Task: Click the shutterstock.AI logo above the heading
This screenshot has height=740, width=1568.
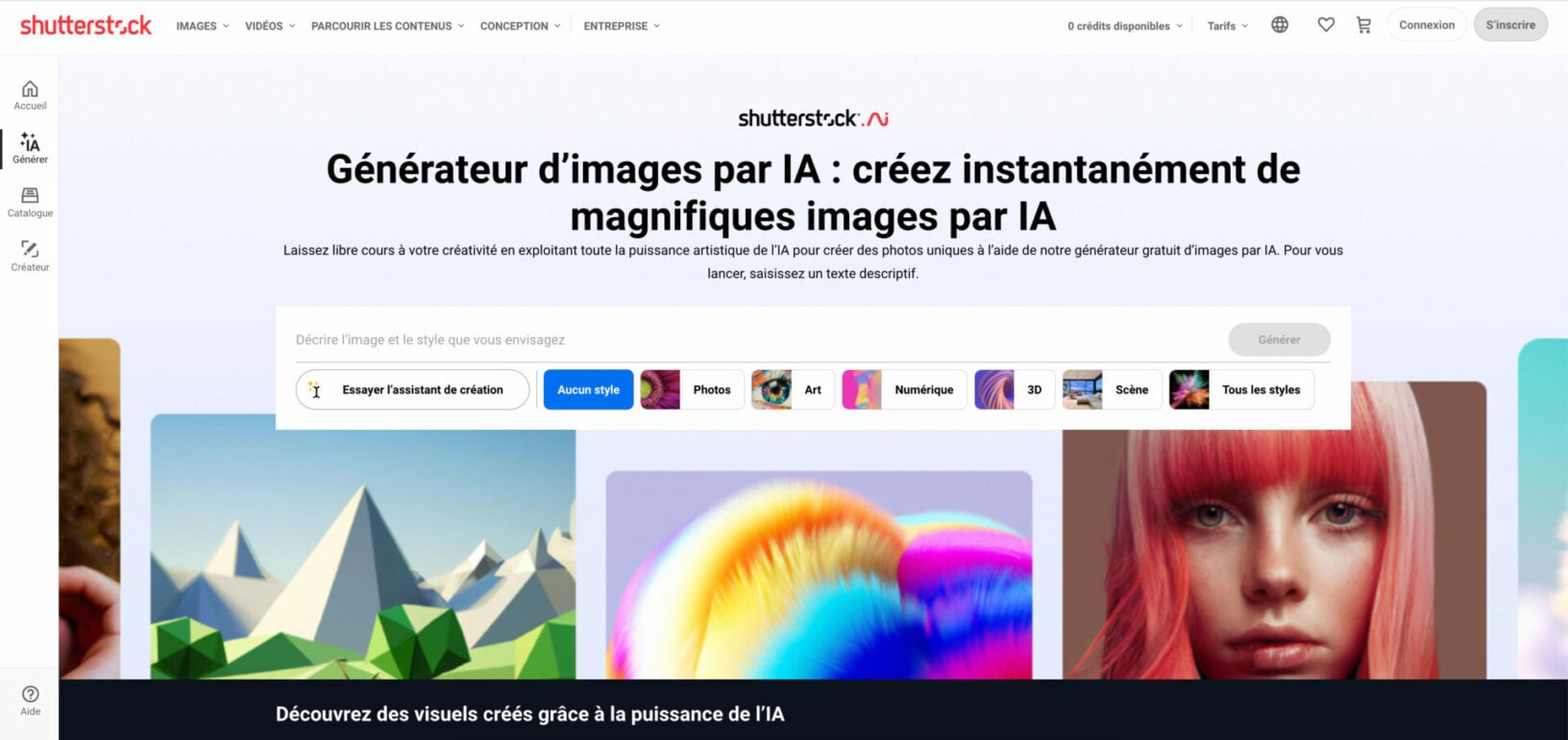Action: pyautogui.click(x=813, y=118)
